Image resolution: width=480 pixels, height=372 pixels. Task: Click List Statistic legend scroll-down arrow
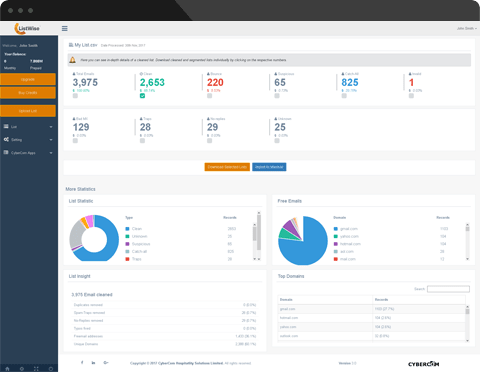click(x=255, y=259)
